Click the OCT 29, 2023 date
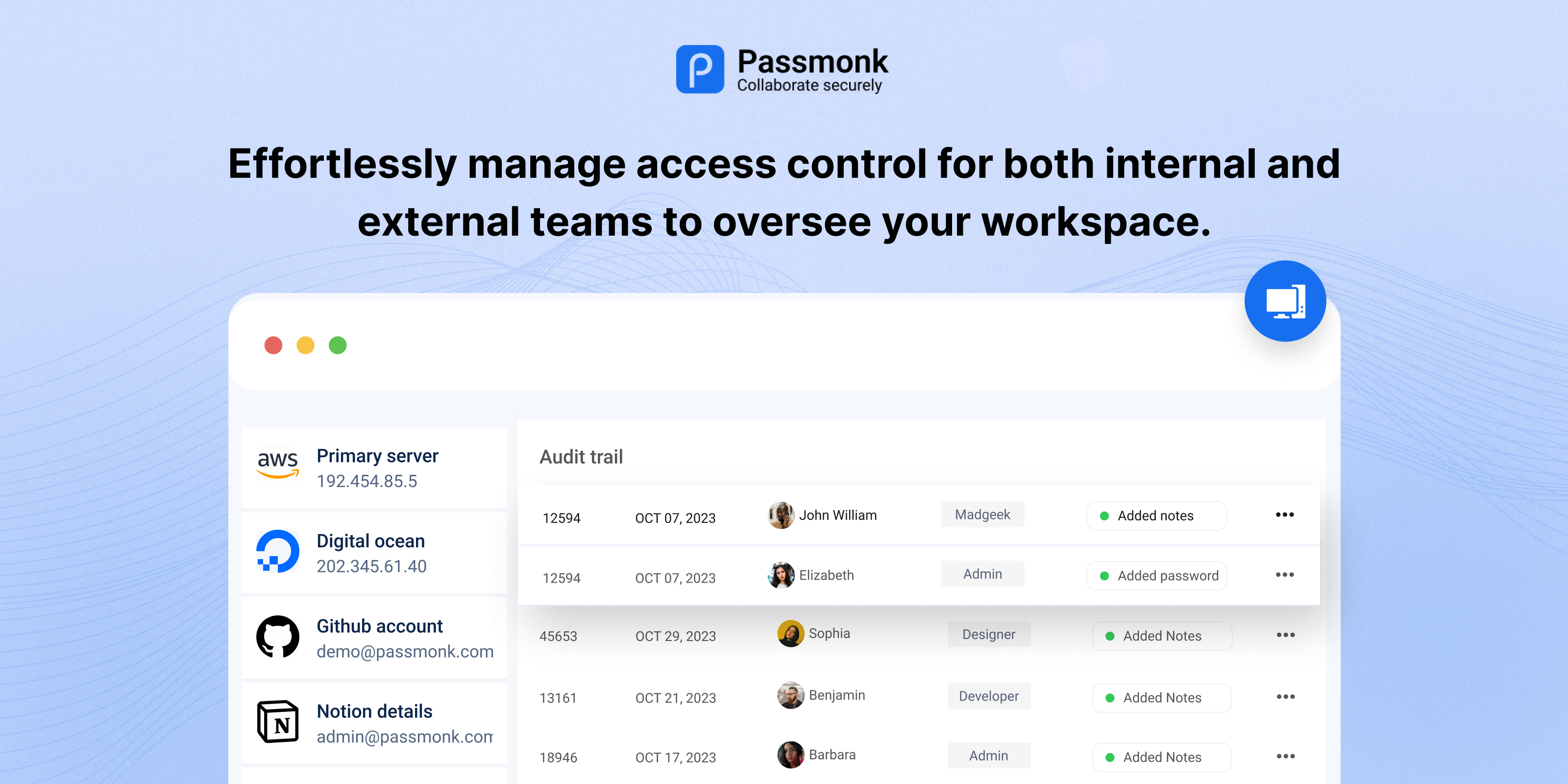The image size is (1568, 784). (676, 637)
